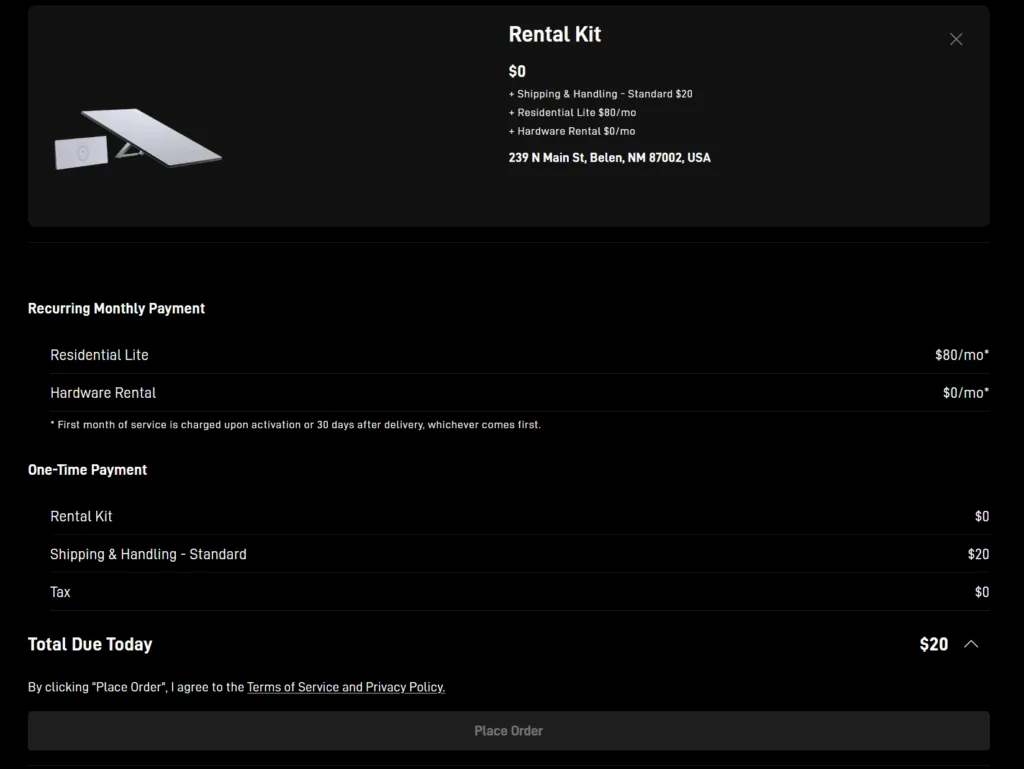Image resolution: width=1024 pixels, height=769 pixels.
Task: Click the '+ Hardware Rental $0/mo' summary line
Action: tap(571, 131)
